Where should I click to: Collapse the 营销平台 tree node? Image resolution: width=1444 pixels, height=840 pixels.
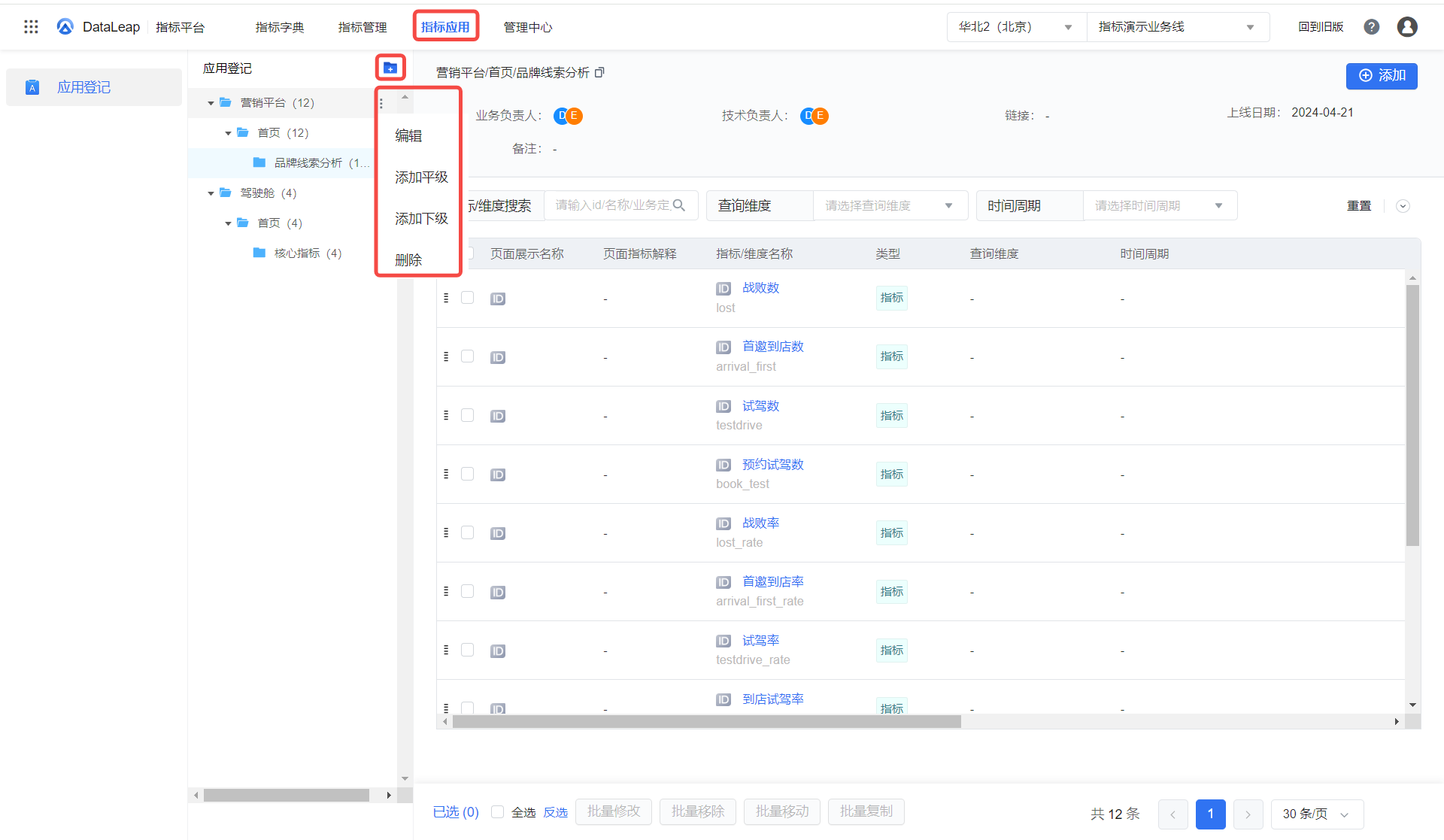(x=211, y=103)
